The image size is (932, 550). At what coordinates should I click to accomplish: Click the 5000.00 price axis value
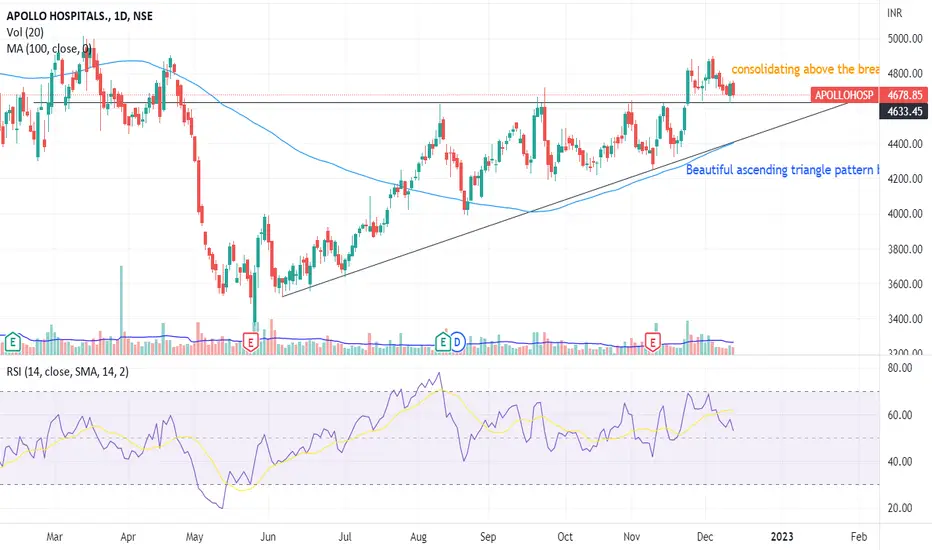tap(905, 39)
